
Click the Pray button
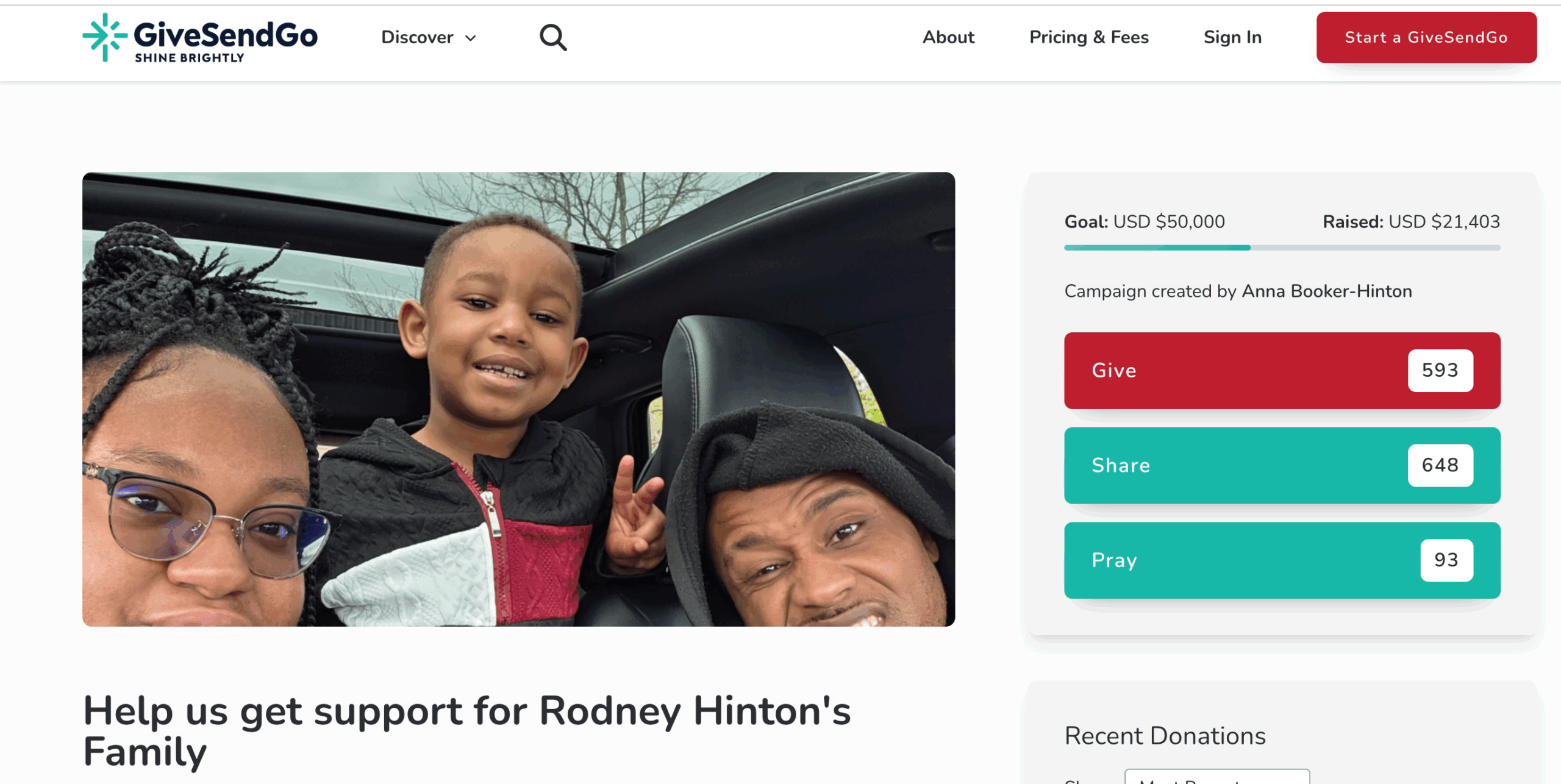1282,560
